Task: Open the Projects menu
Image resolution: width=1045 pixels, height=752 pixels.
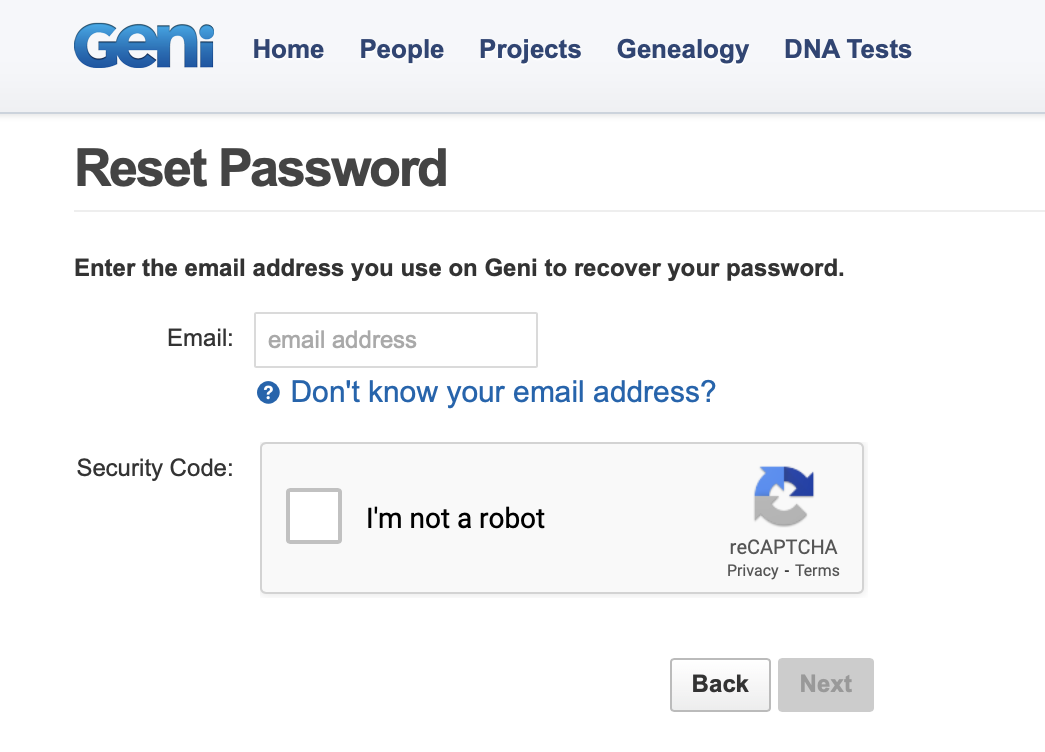Action: (x=530, y=49)
